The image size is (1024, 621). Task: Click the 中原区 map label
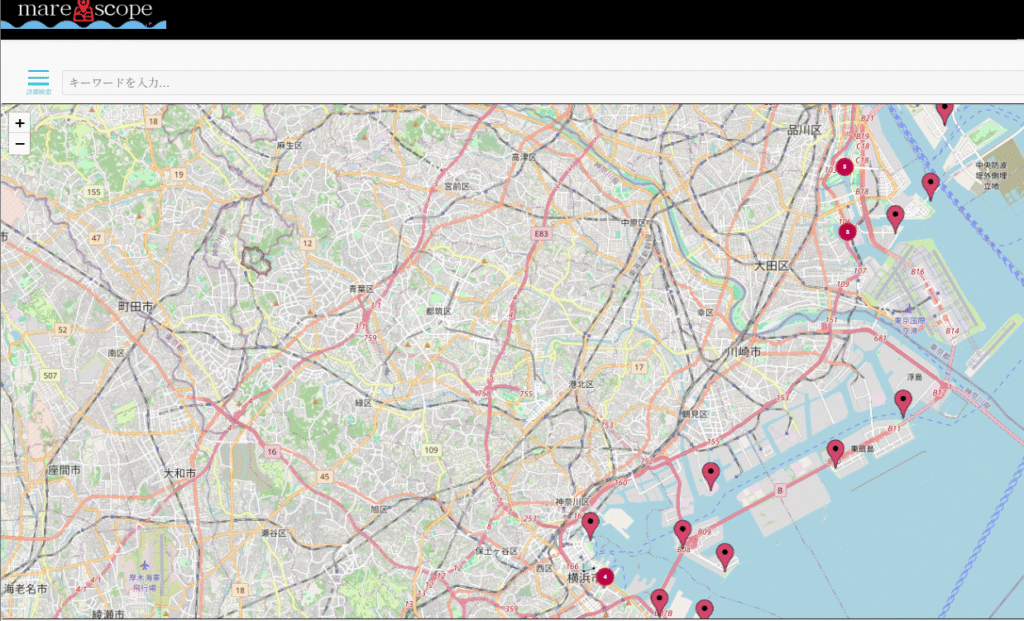click(x=633, y=223)
